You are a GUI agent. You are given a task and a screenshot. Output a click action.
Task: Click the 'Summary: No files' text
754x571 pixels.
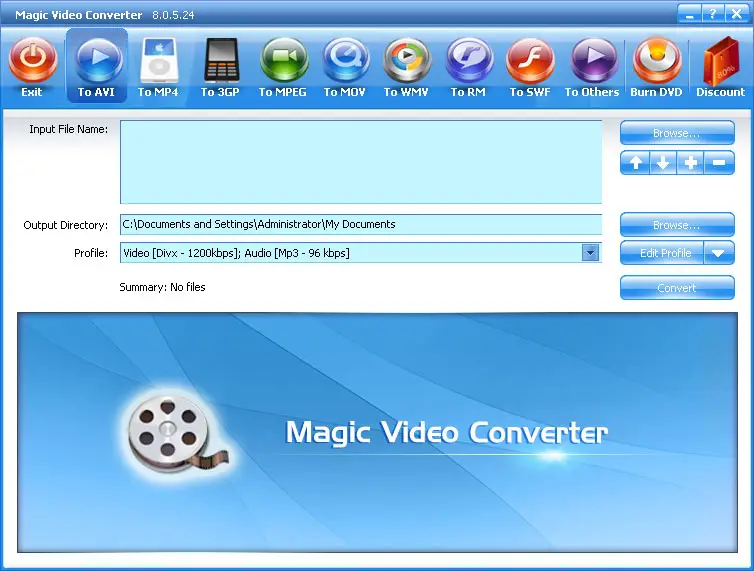(x=162, y=287)
